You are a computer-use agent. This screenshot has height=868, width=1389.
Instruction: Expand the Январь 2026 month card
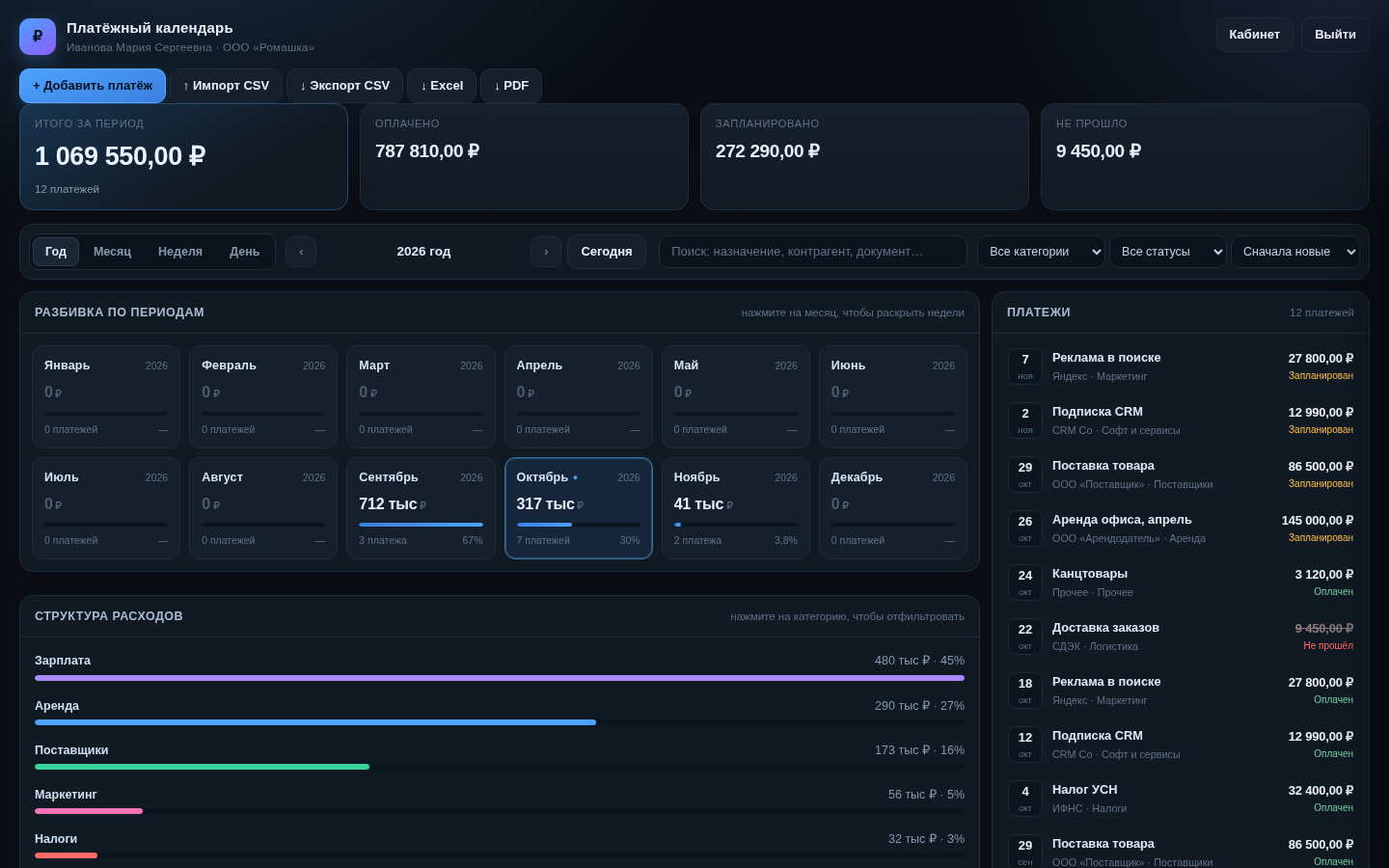point(106,397)
